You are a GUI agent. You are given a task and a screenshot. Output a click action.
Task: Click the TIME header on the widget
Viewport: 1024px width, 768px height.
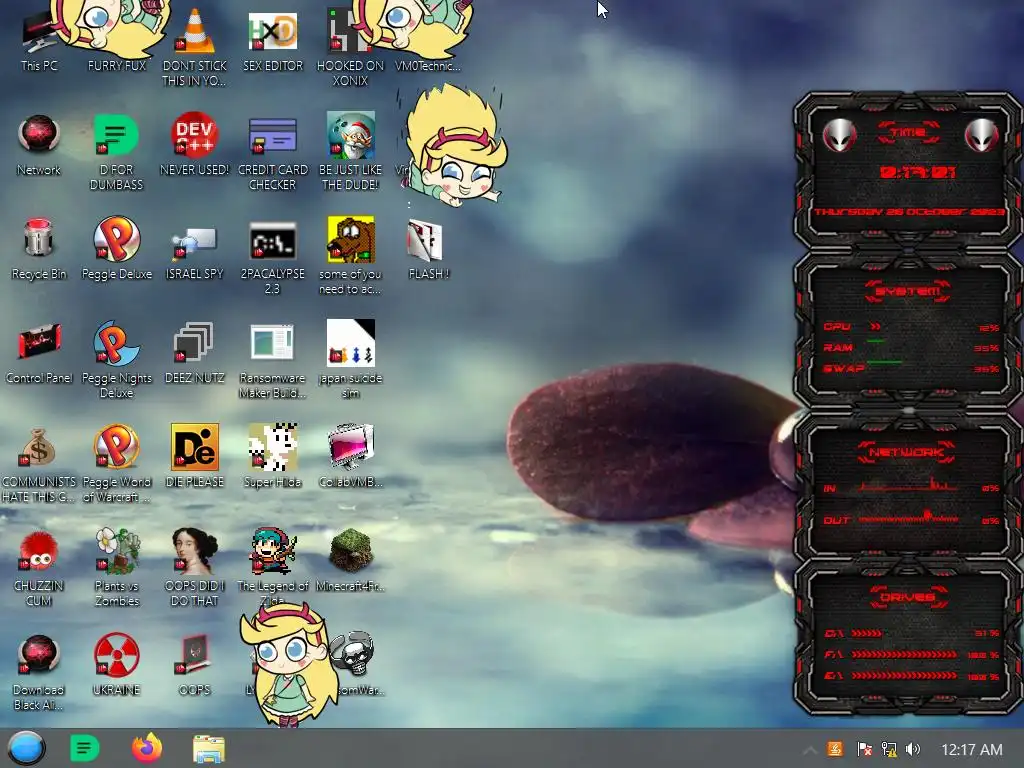[908, 133]
